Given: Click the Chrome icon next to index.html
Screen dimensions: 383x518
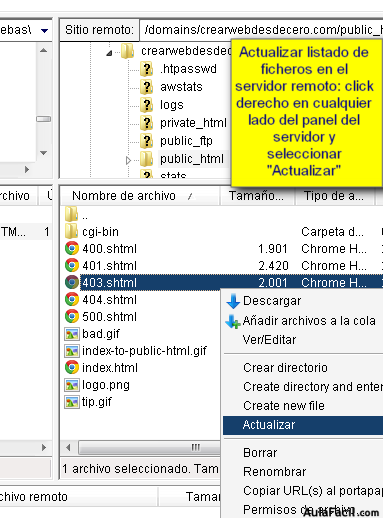Looking at the screenshot, I should [x=72, y=367].
